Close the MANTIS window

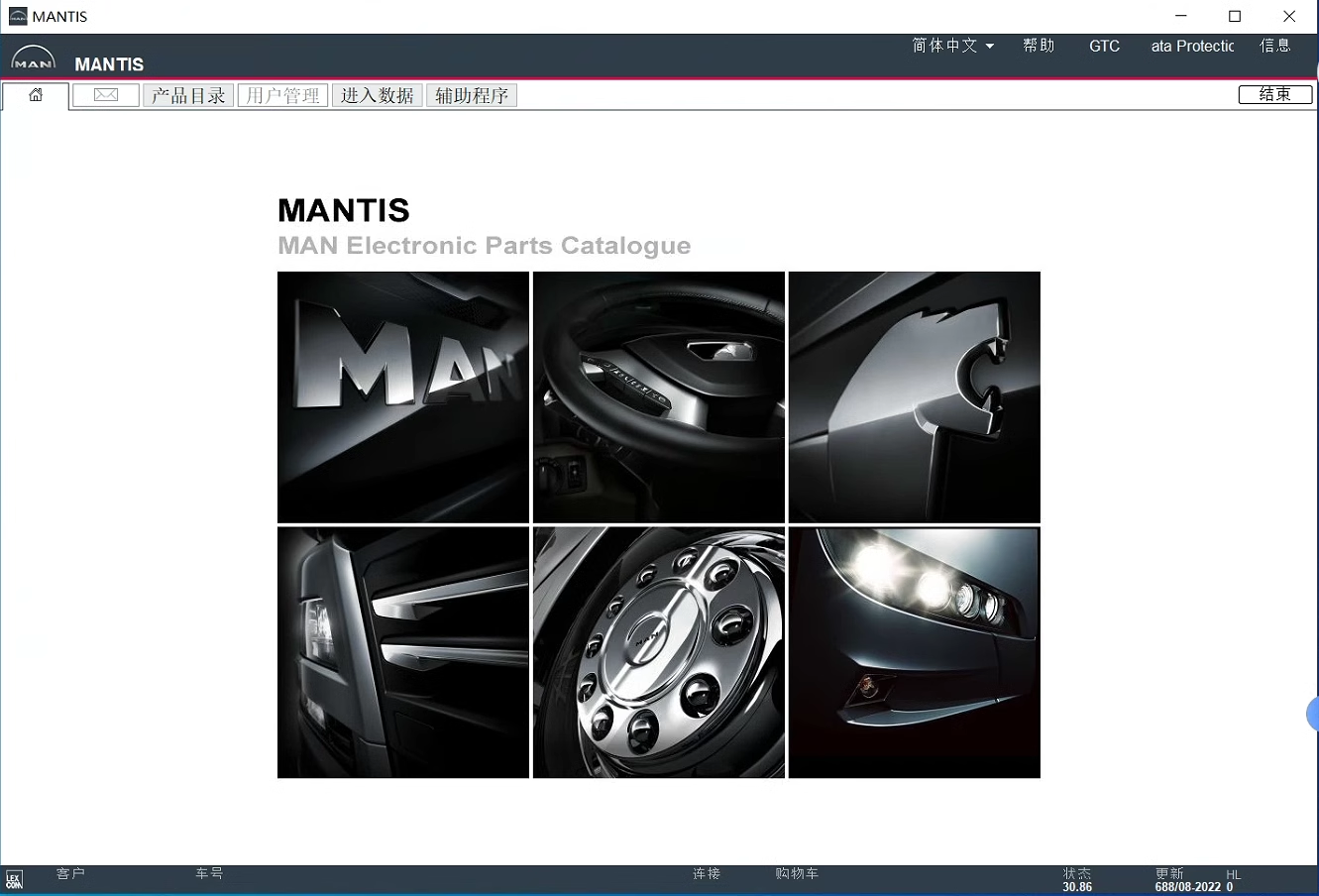click(x=1289, y=16)
